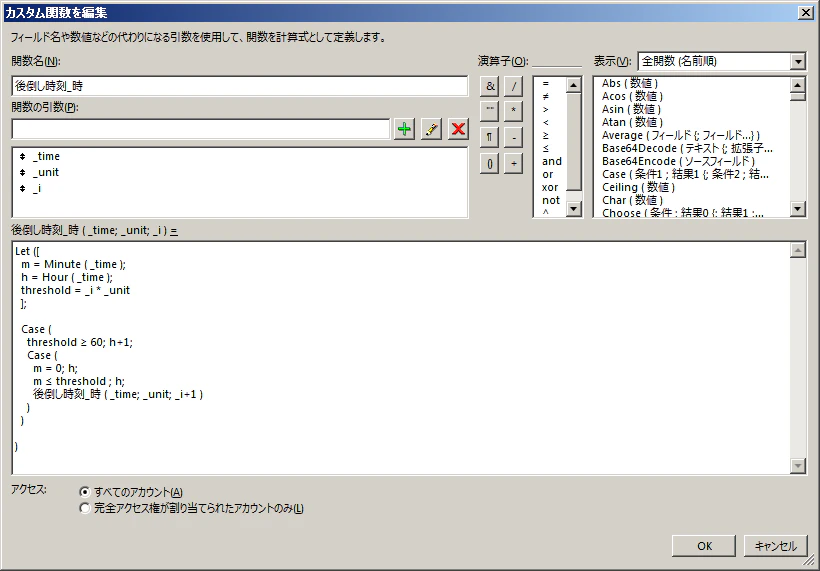Select the = comparison operator in list
The height and width of the screenshot is (571, 820).
545,84
